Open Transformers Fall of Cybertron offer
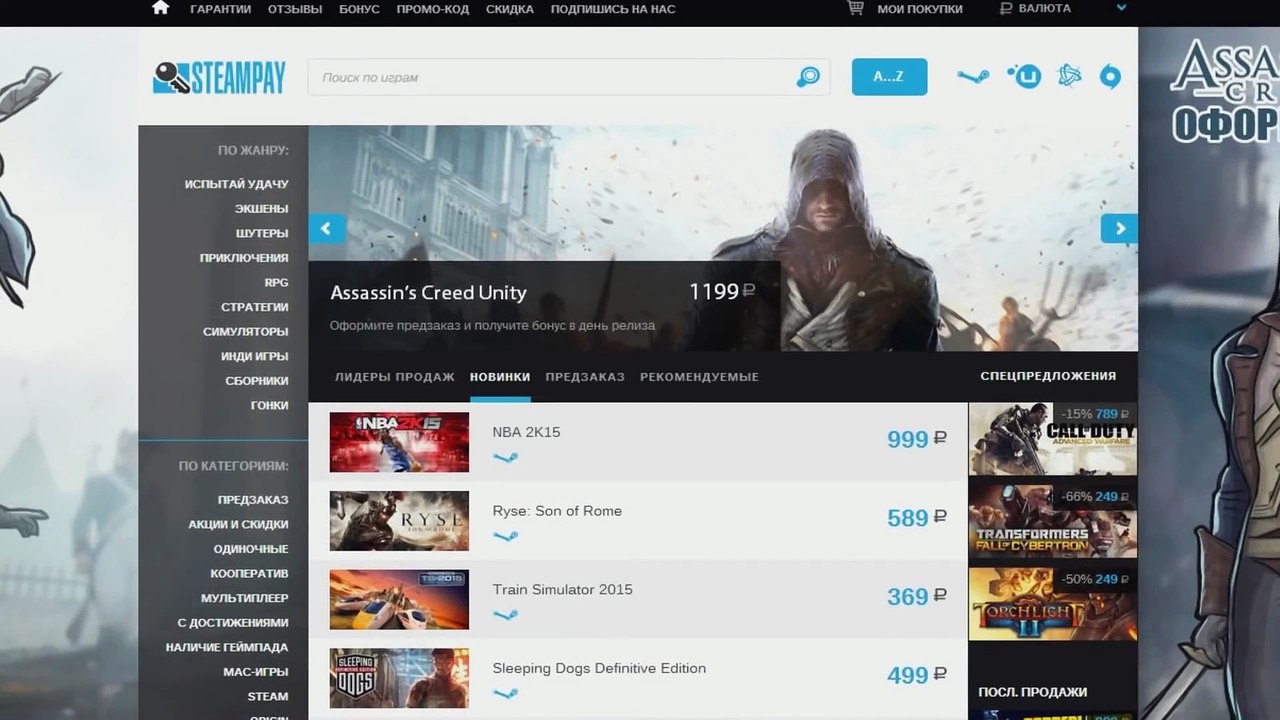1280x720 pixels. tap(1052, 521)
